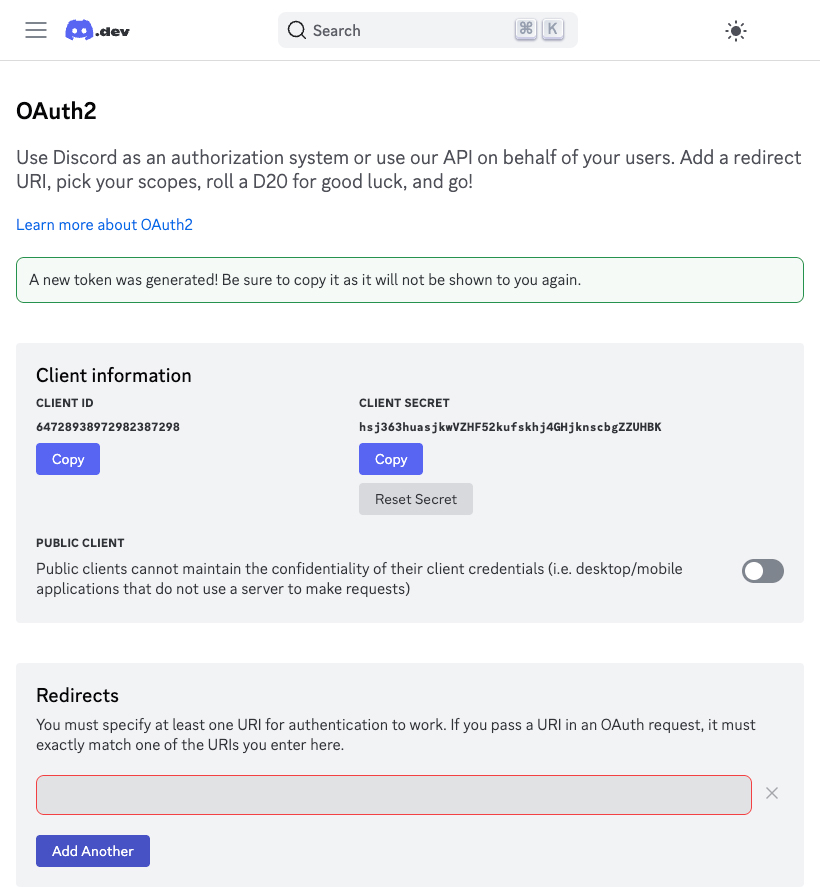The image size is (820, 887).
Task: Click the K key shortcut badge
Action: [553, 29]
